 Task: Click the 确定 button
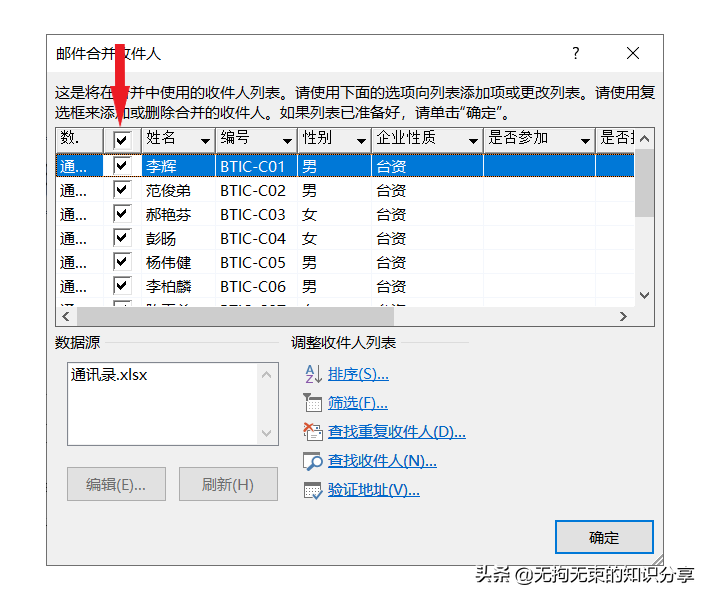point(604,537)
